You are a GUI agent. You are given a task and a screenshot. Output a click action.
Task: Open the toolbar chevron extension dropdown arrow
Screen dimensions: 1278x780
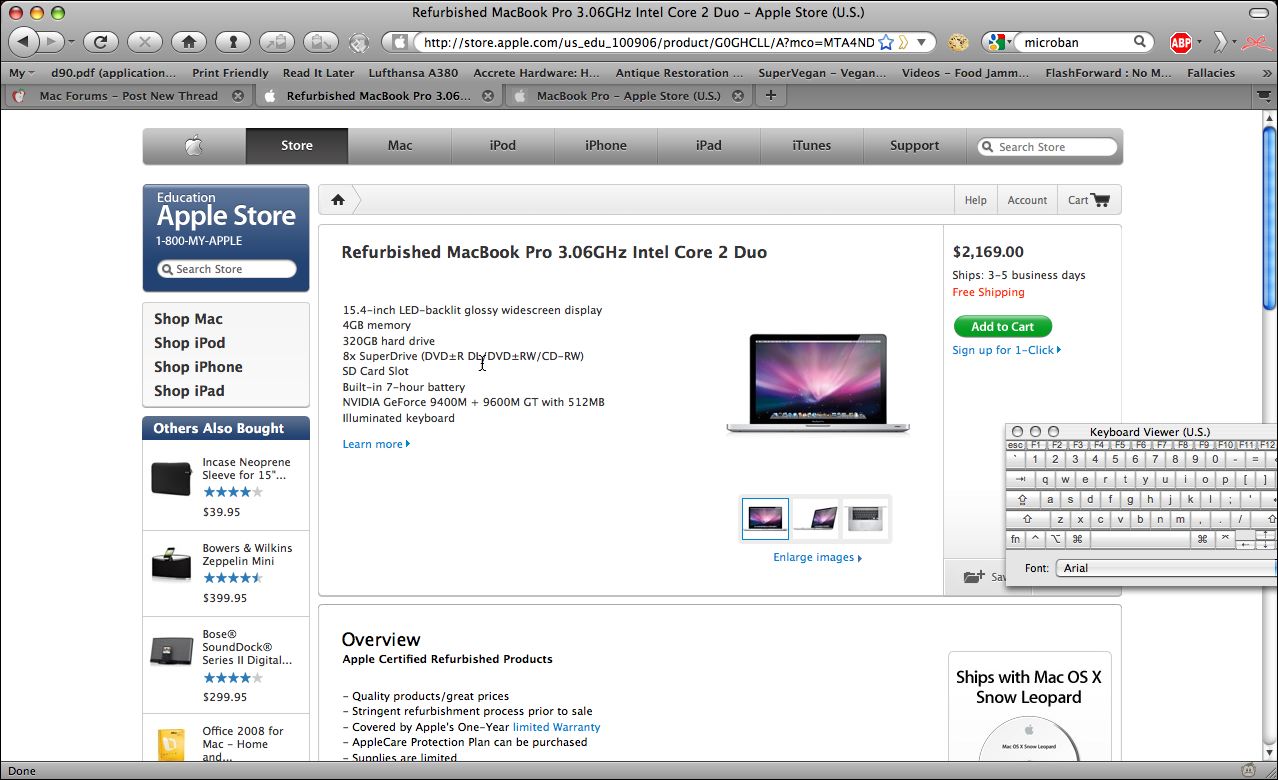pos(1235,42)
